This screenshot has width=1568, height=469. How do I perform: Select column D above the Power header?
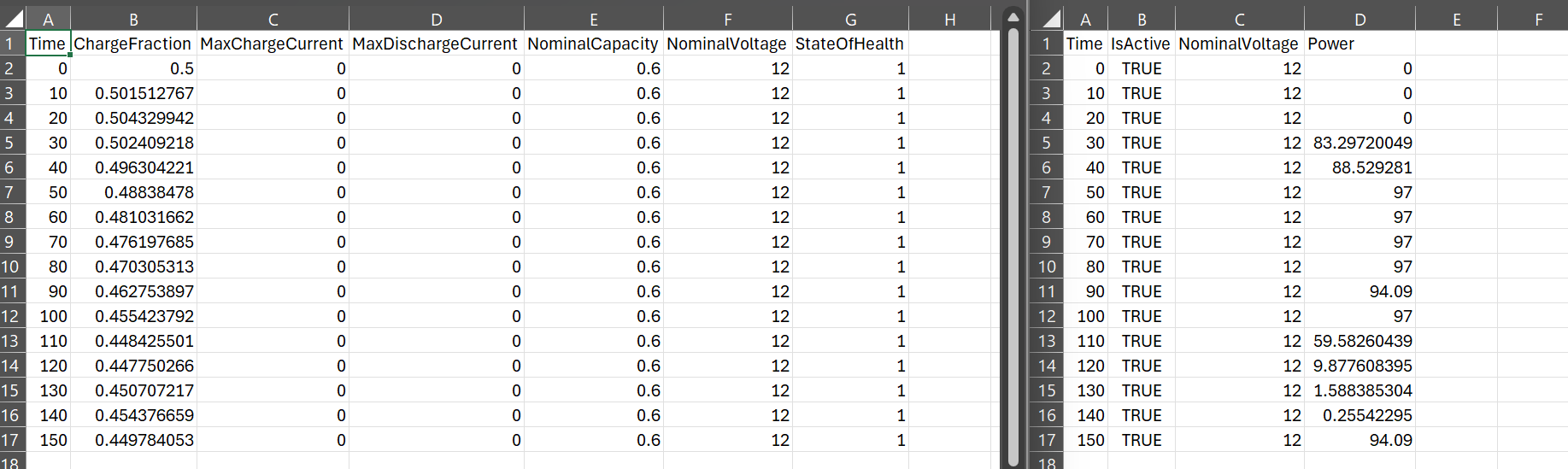point(1360,19)
